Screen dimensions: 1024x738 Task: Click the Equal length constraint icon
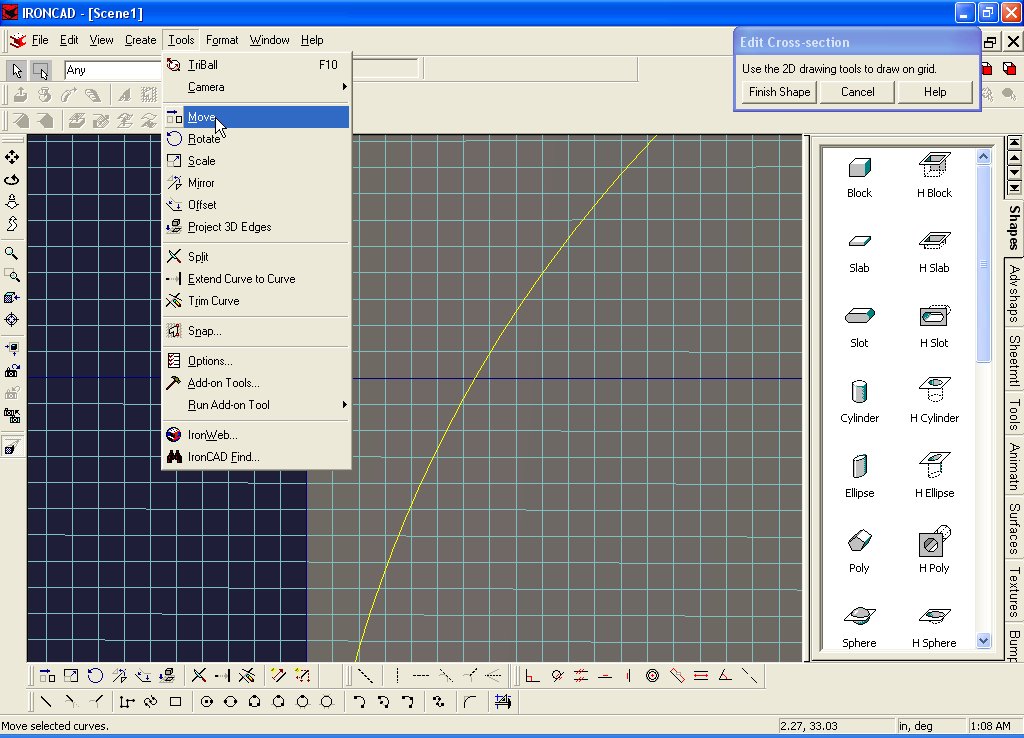(x=701, y=676)
